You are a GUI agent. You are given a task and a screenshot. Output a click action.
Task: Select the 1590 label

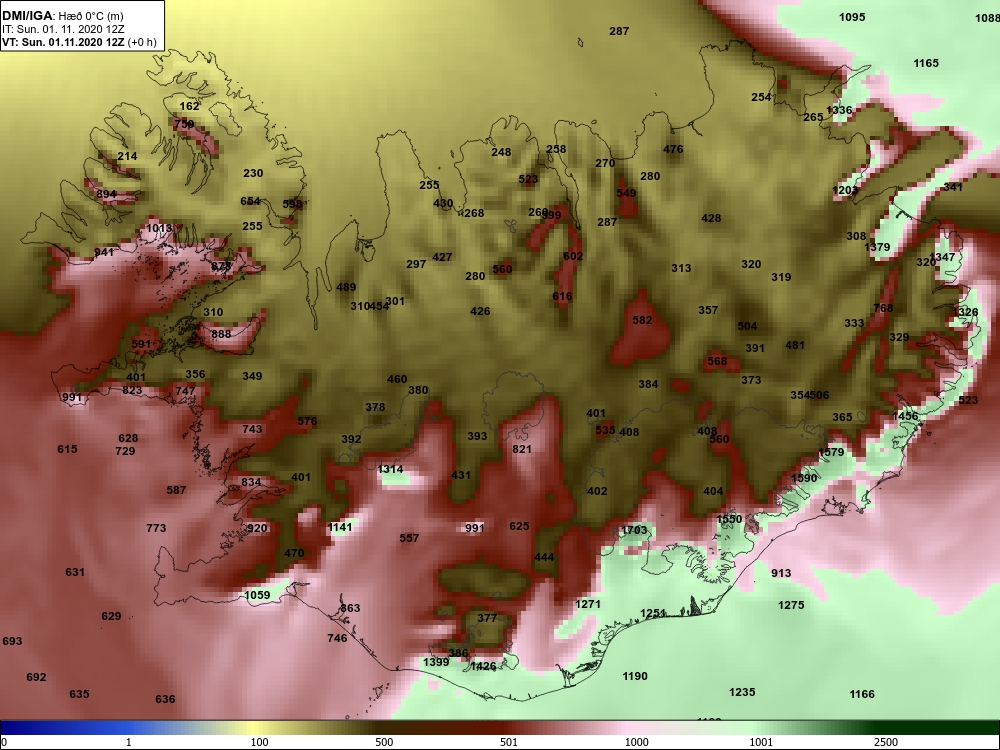[804, 478]
